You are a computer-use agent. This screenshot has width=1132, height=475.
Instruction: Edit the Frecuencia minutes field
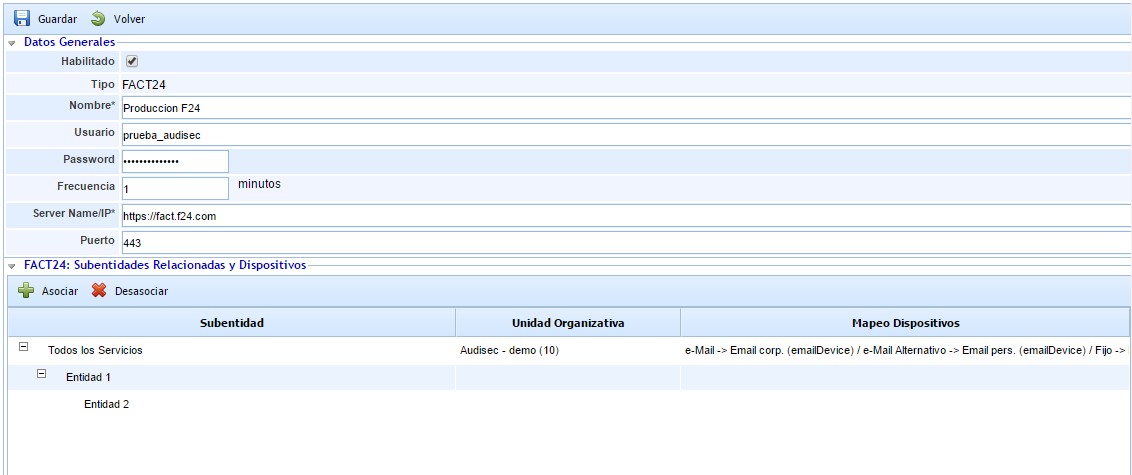(x=175, y=188)
